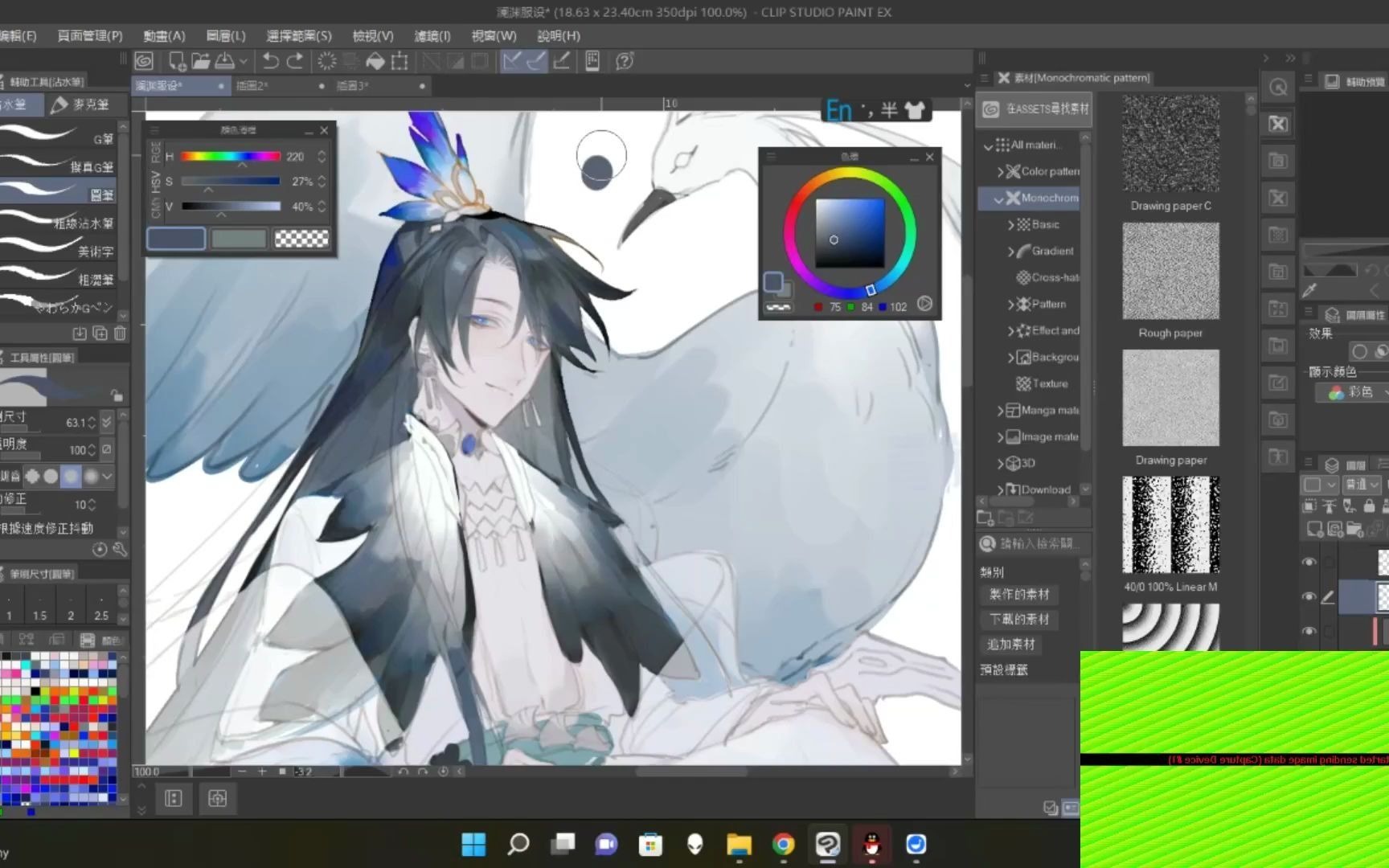1389x868 pixels.
Task: Expand the 3D material folder
Action: (x=1001, y=464)
